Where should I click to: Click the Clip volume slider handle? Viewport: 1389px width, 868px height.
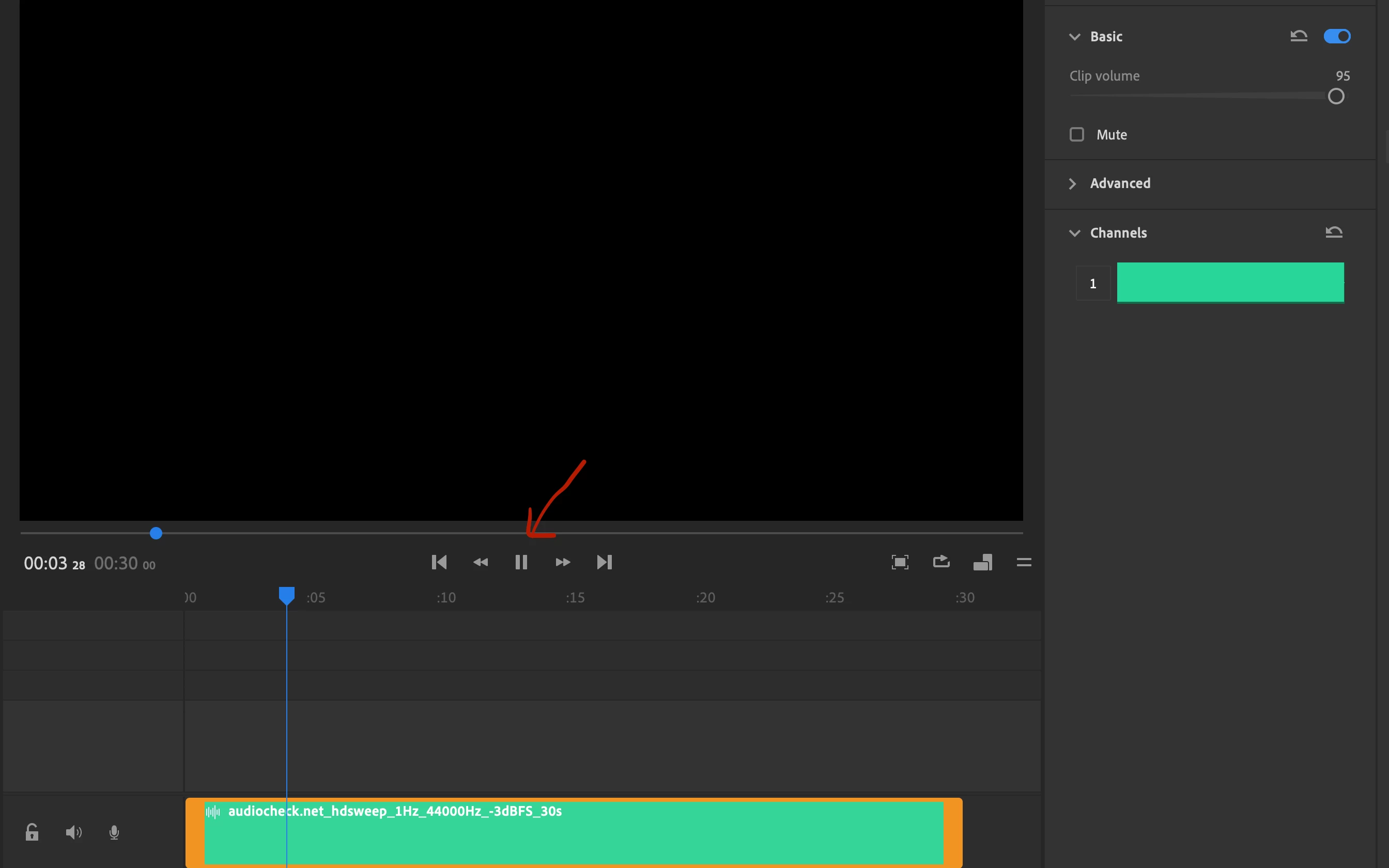tap(1336, 97)
